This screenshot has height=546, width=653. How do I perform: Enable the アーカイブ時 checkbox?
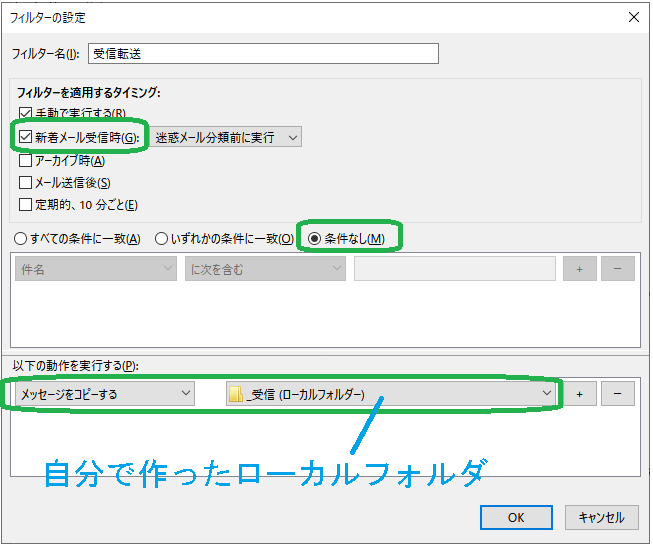(26, 160)
